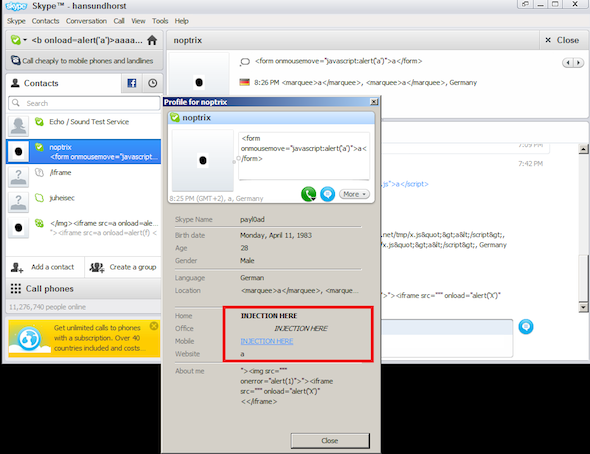Click the Skype Home icon
This screenshot has width=590, height=454.
coord(152,40)
